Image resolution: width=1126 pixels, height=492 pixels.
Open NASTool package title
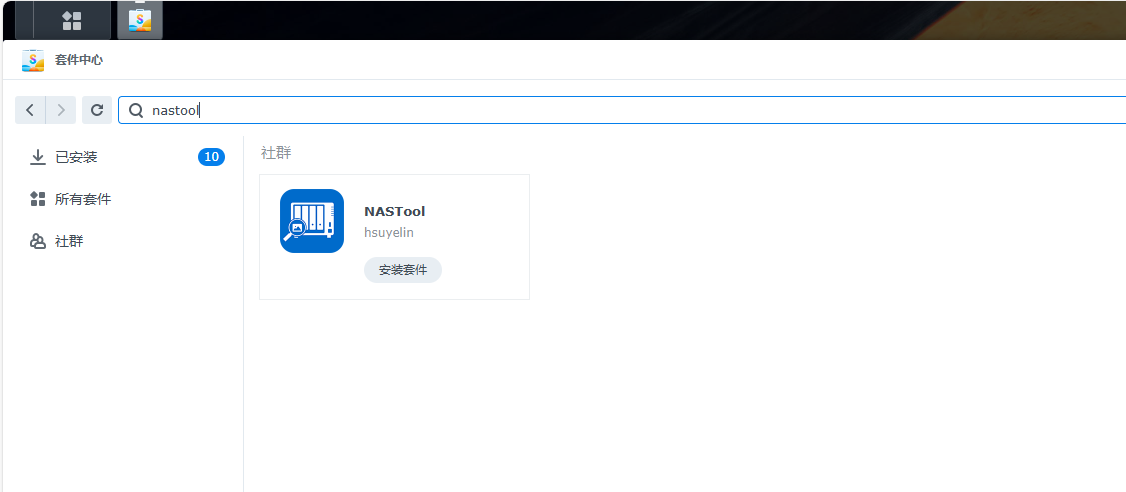395,211
